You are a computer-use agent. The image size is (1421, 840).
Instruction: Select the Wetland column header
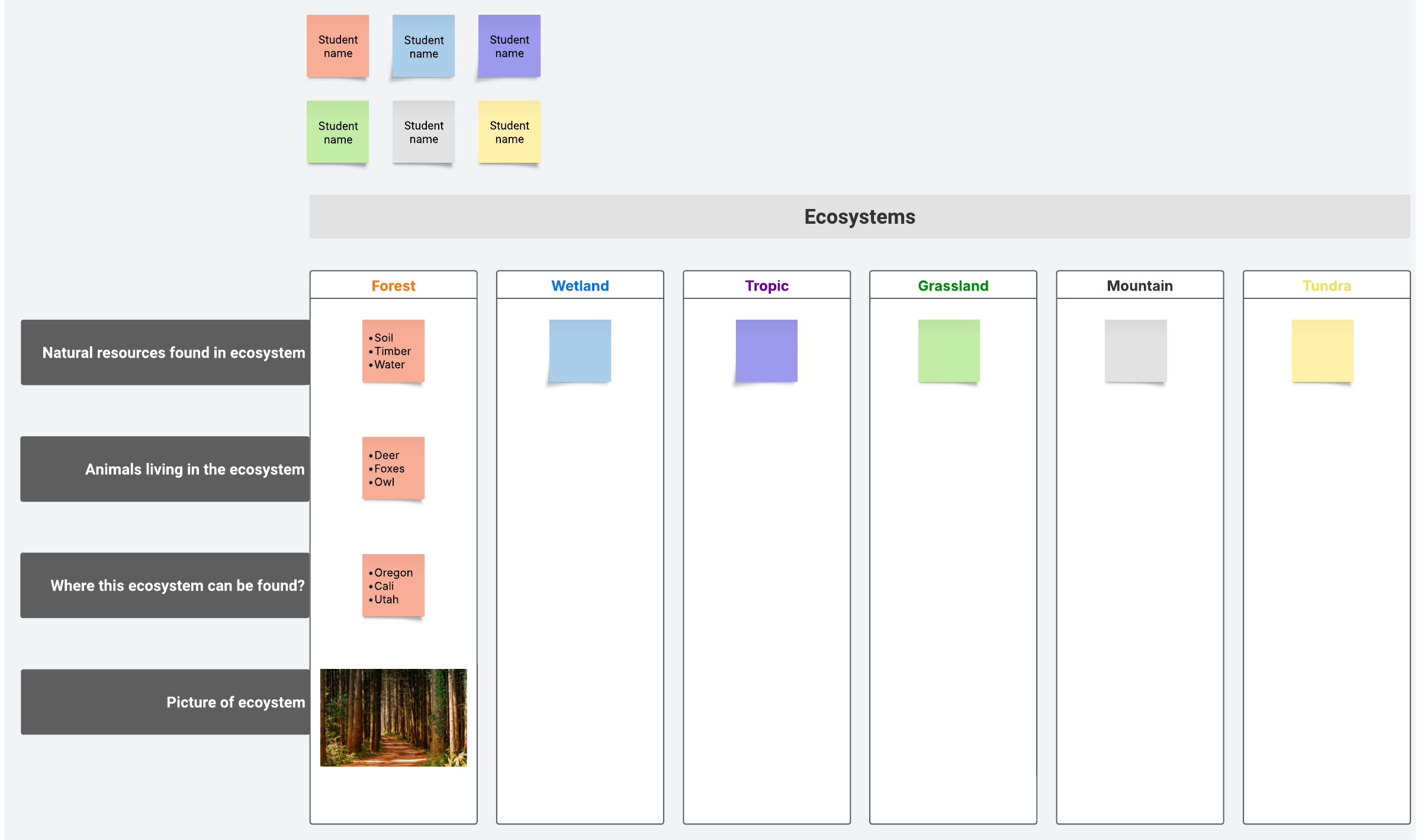pyautogui.click(x=580, y=285)
